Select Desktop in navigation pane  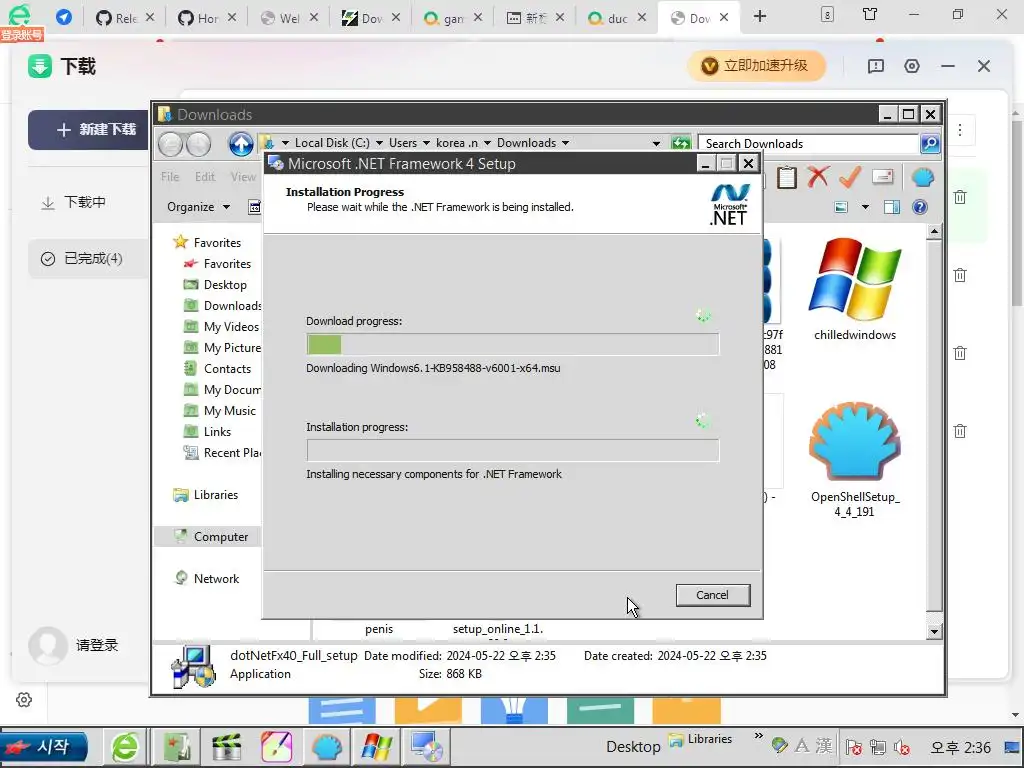point(216,285)
